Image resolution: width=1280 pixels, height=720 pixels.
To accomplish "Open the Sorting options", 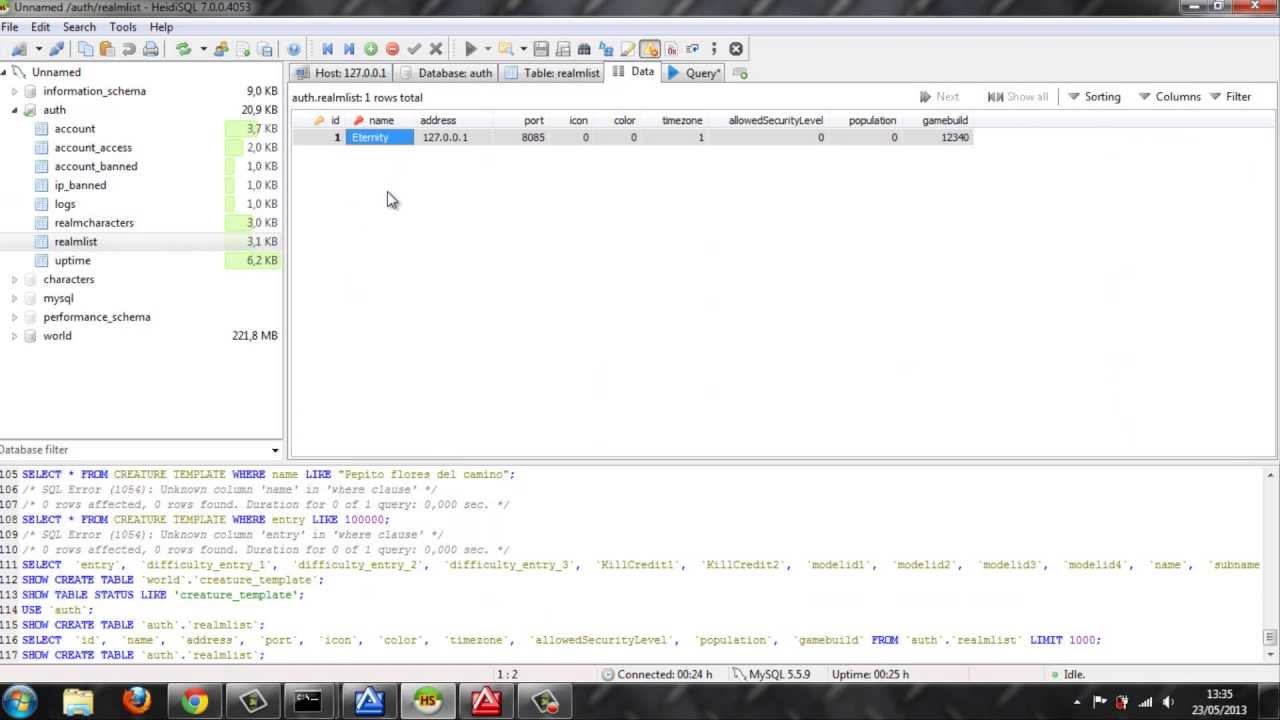I will click(1094, 97).
